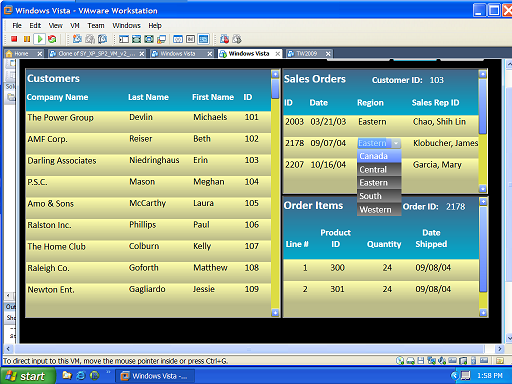Open the VM menu
512x384 pixels.
tap(75, 25)
